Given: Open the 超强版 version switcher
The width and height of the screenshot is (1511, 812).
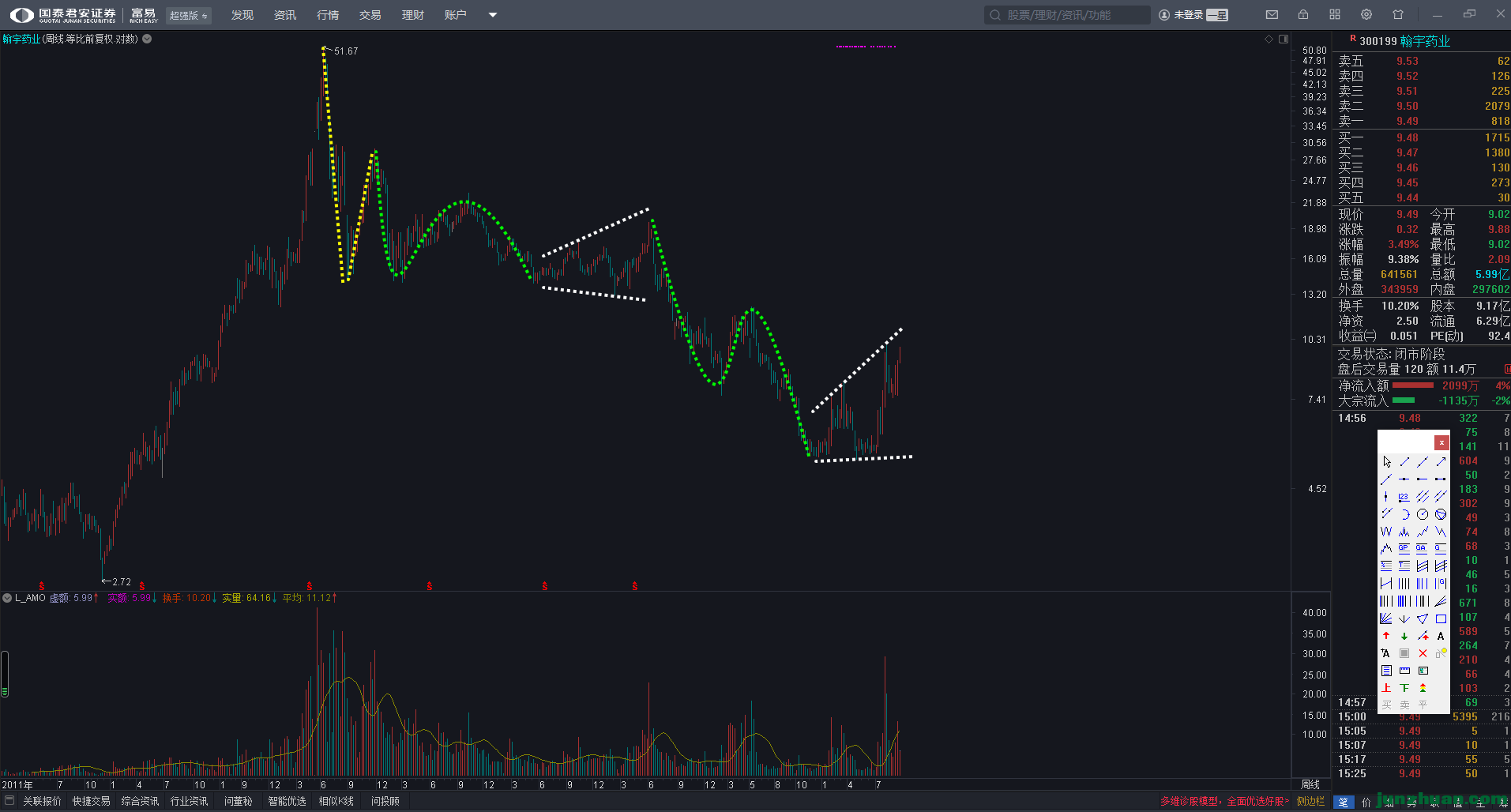Looking at the screenshot, I should [x=188, y=15].
